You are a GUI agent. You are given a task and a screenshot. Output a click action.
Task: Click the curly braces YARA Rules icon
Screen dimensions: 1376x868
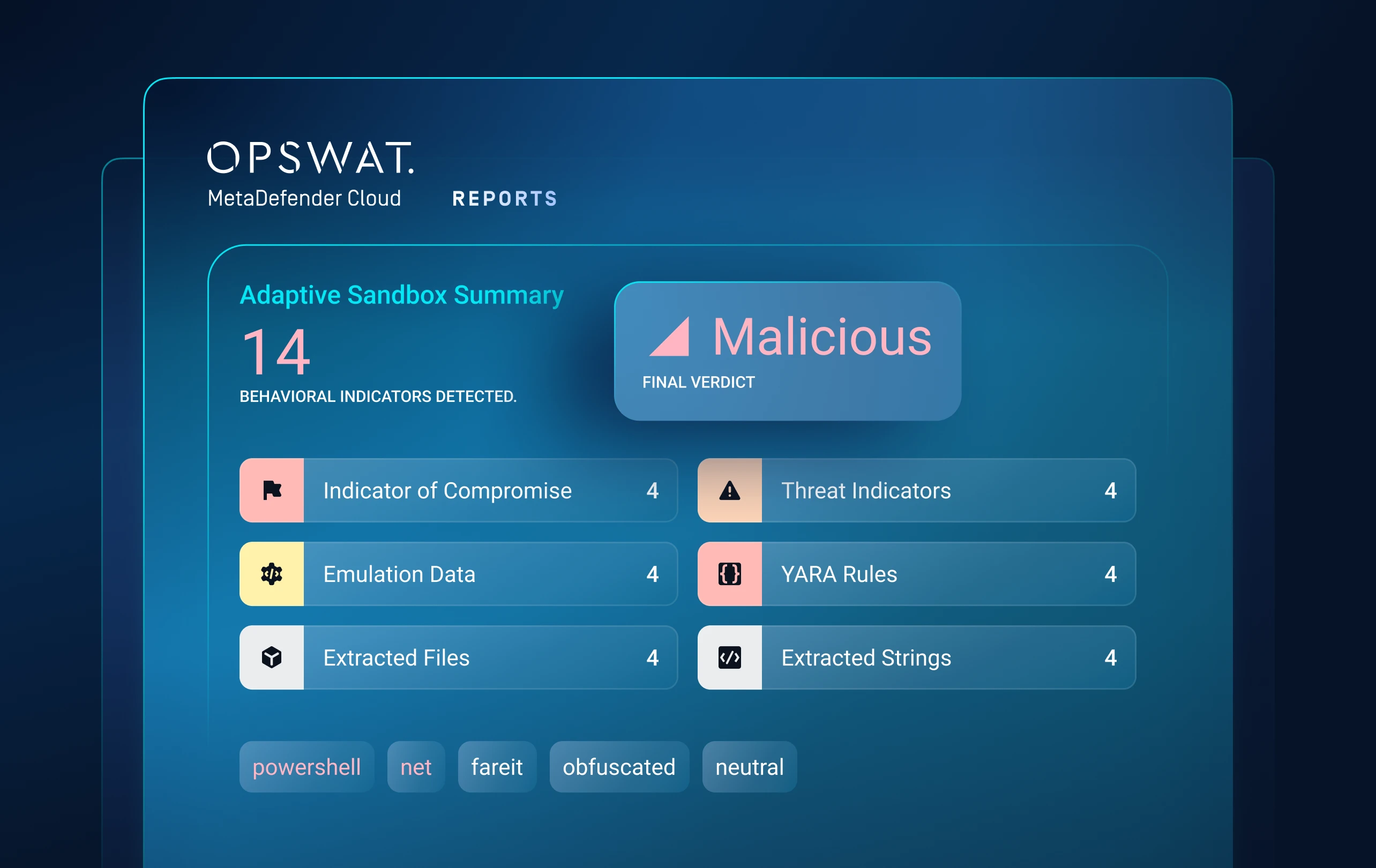click(729, 574)
